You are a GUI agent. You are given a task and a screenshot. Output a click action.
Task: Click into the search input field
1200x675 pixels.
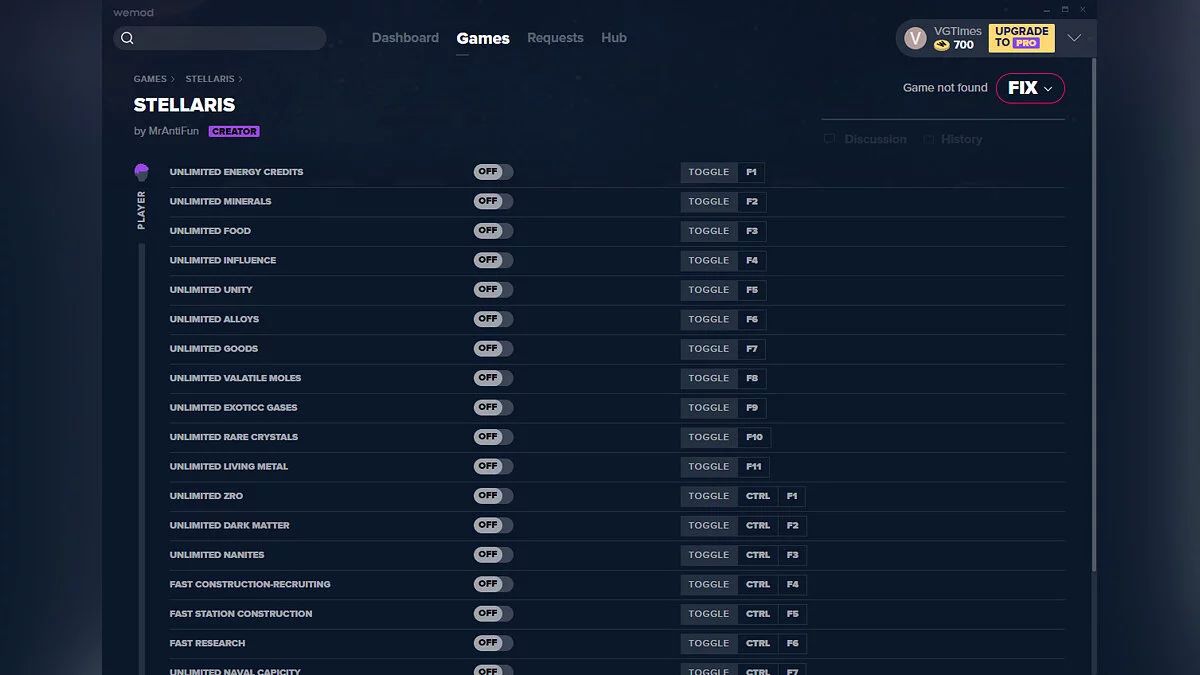230,38
